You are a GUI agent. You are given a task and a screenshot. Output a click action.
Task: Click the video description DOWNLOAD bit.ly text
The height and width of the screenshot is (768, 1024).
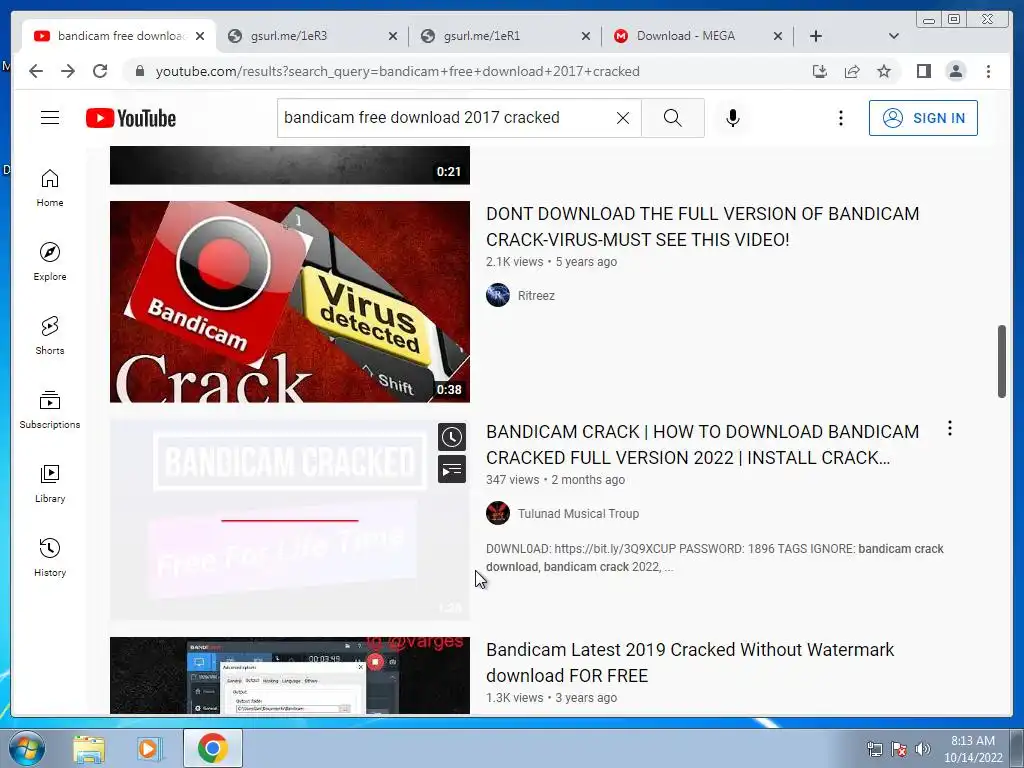[x=714, y=558]
